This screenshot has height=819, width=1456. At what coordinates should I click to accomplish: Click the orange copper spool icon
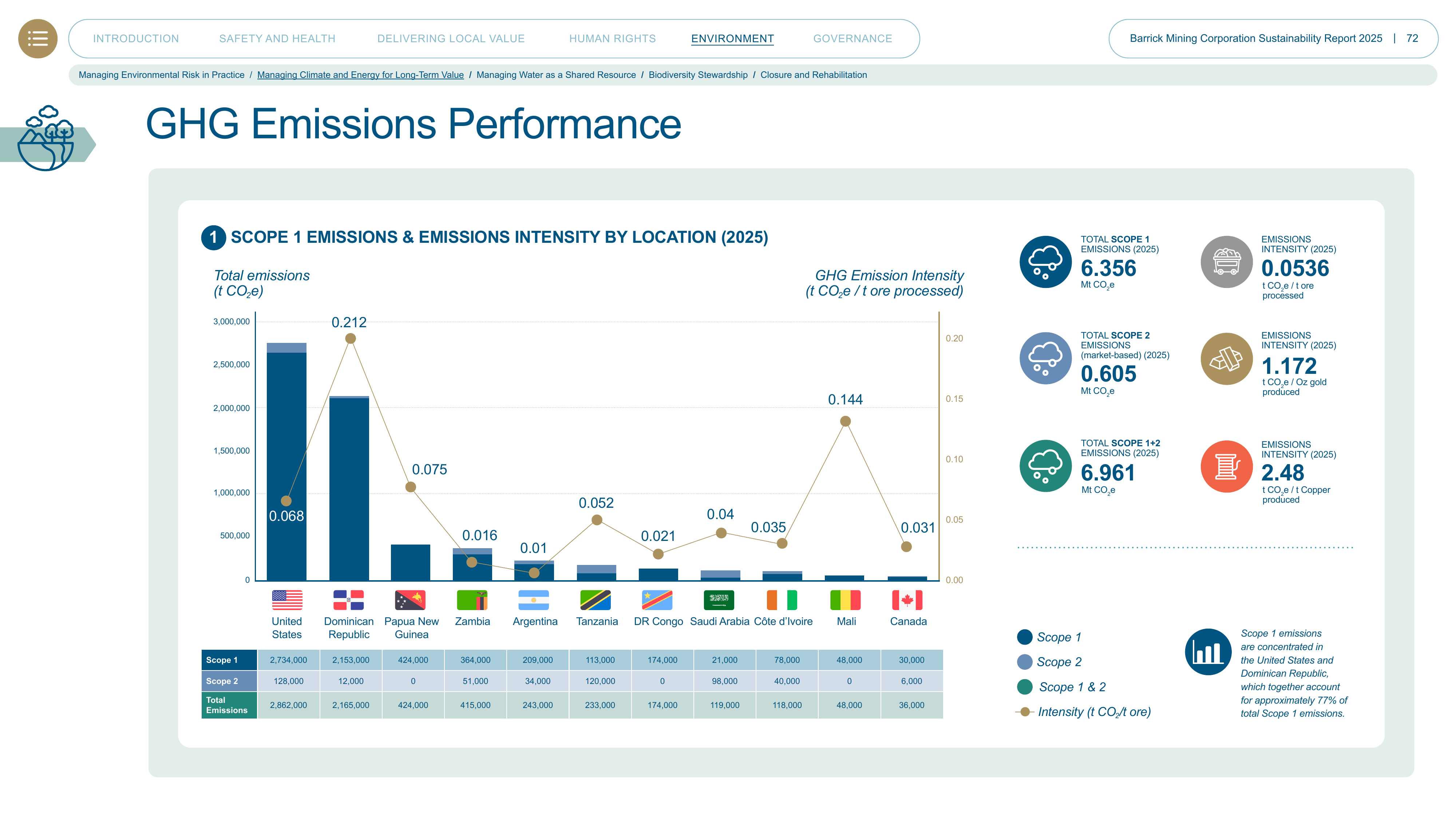tap(1227, 466)
